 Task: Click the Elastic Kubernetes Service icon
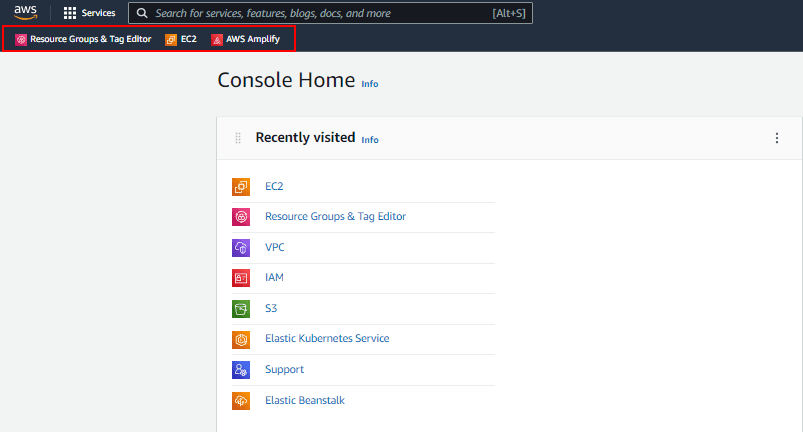tap(241, 339)
